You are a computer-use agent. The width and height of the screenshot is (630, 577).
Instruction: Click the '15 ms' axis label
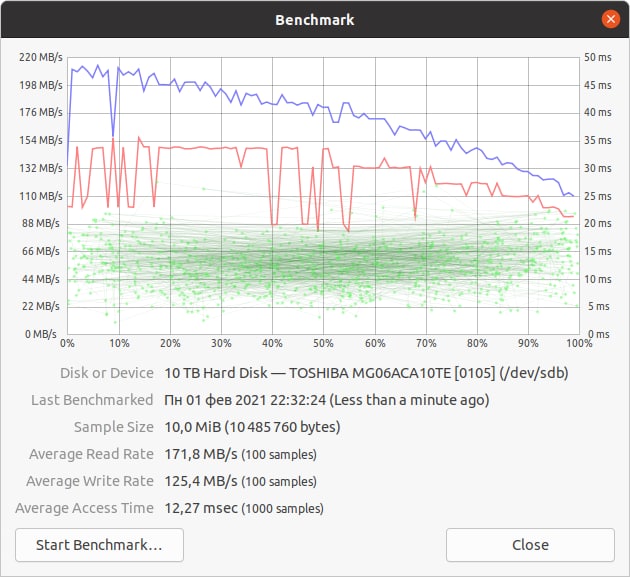[598, 251]
